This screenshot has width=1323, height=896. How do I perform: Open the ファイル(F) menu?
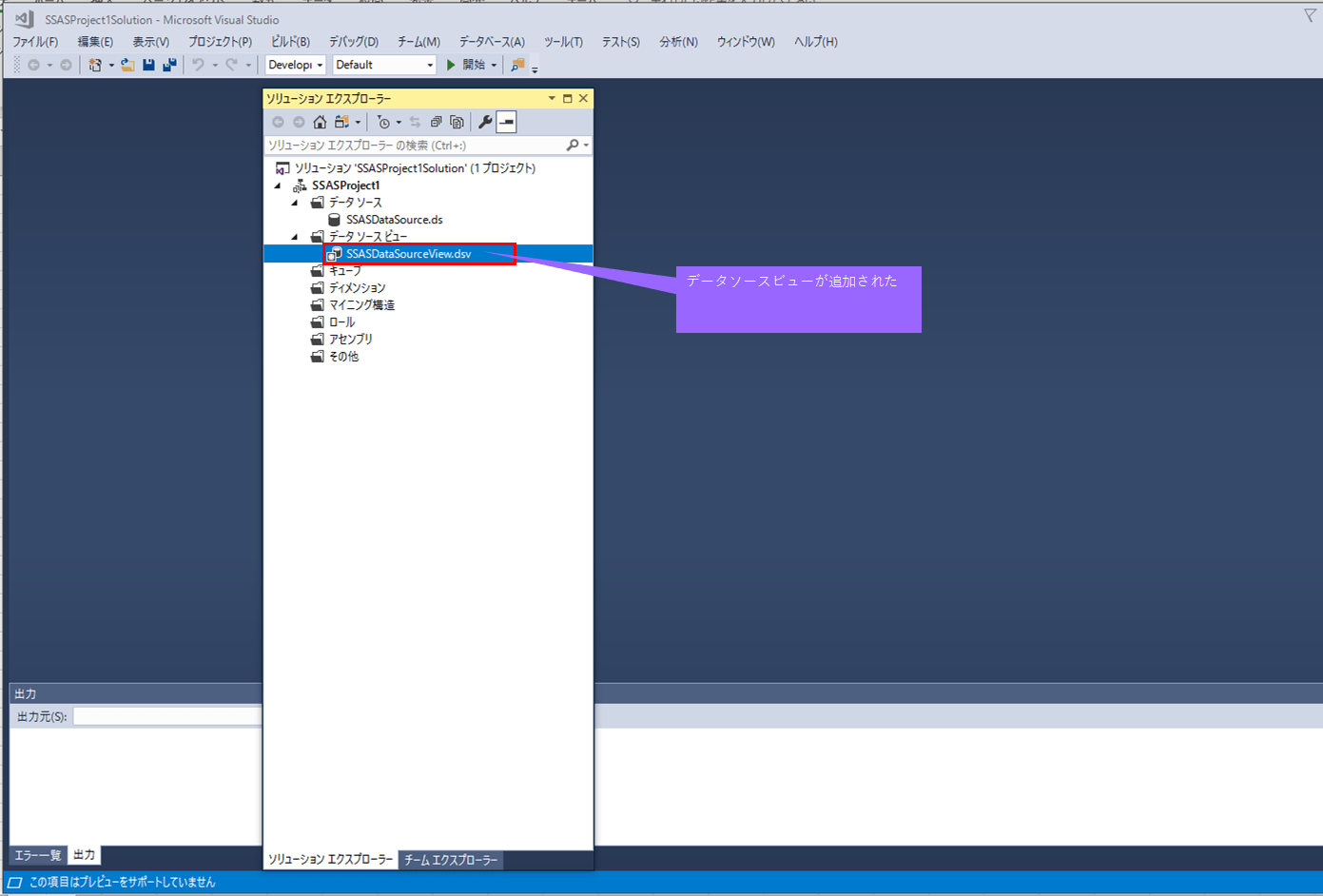tap(35, 42)
